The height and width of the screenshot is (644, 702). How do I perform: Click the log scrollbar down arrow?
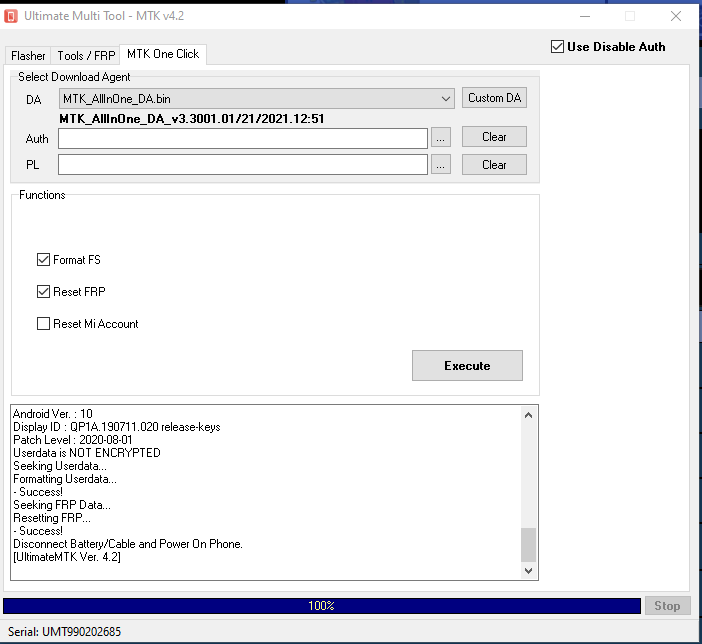(528, 571)
